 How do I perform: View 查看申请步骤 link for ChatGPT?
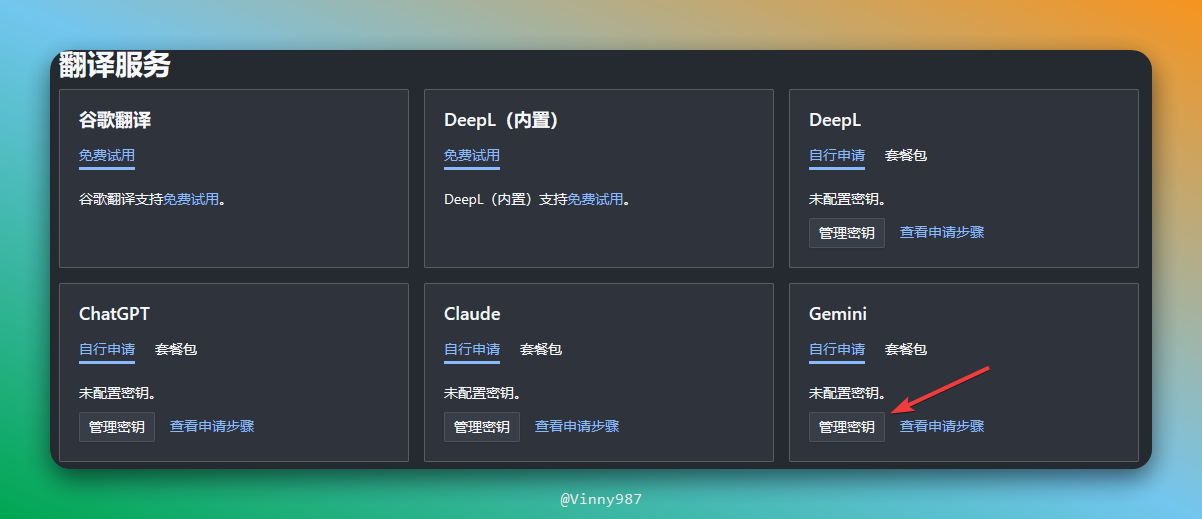point(211,426)
